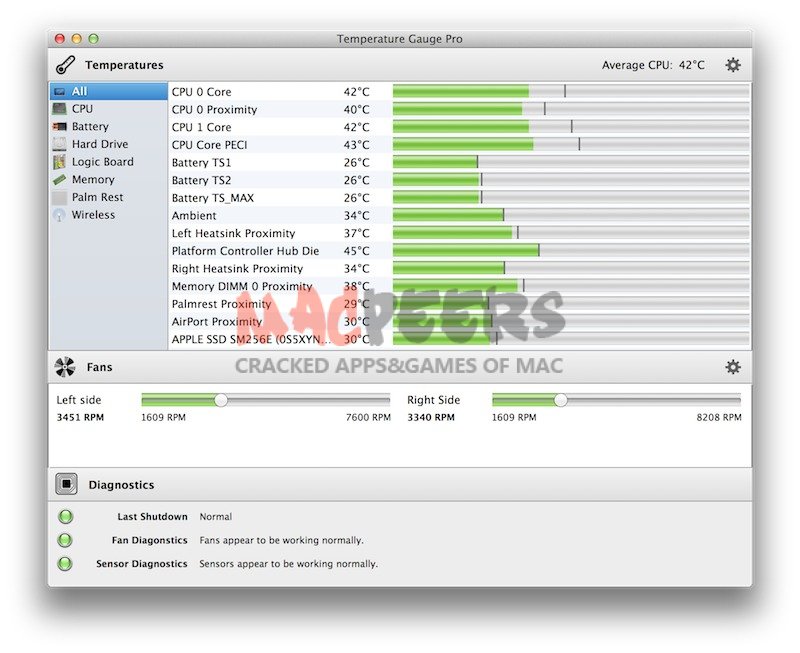
Task: Click CPU Core PECI temperature bar
Action: [x=571, y=144]
